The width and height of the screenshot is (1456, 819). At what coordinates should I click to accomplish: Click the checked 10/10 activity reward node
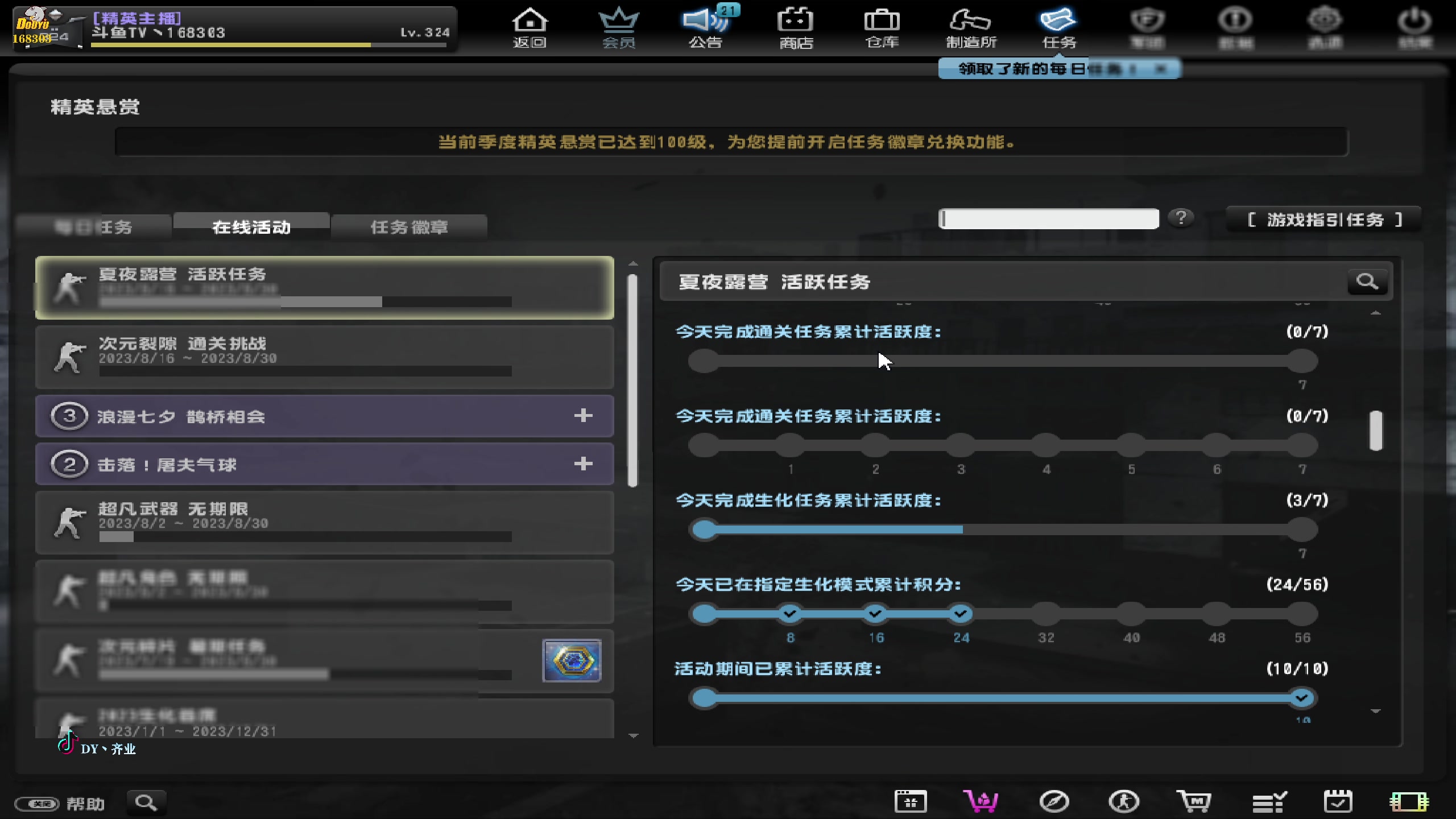coord(1302,698)
